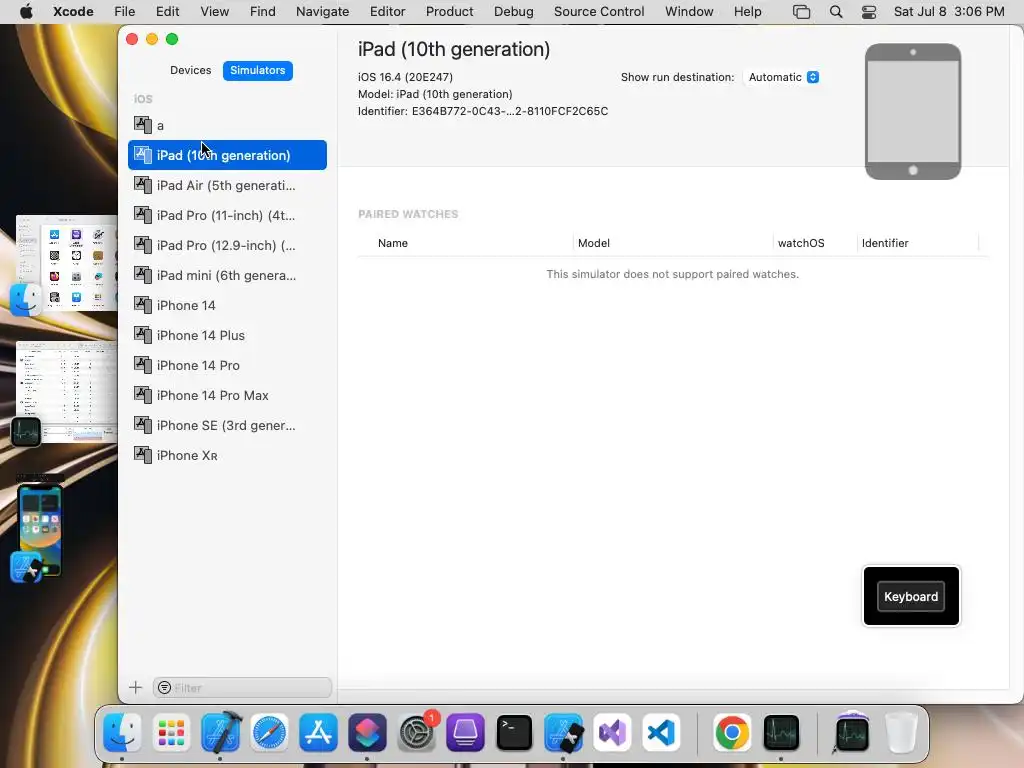
Task: Switch to Finder window in Stage Manager
Action: point(66,263)
